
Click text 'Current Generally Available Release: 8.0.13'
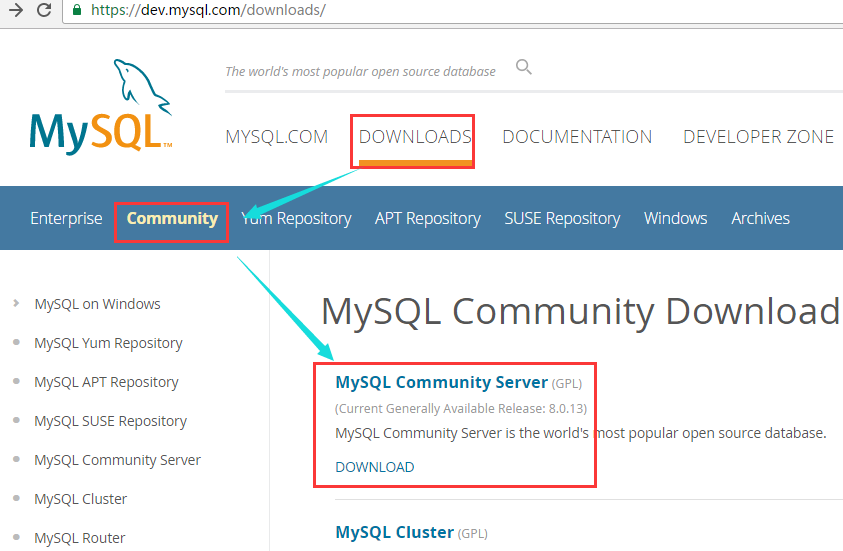click(x=461, y=409)
